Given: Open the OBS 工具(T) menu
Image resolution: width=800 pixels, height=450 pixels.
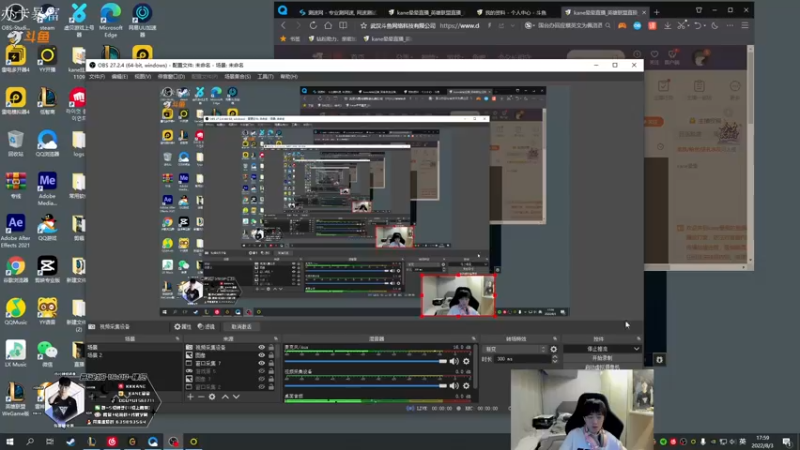Looking at the screenshot, I should point(265,77).
